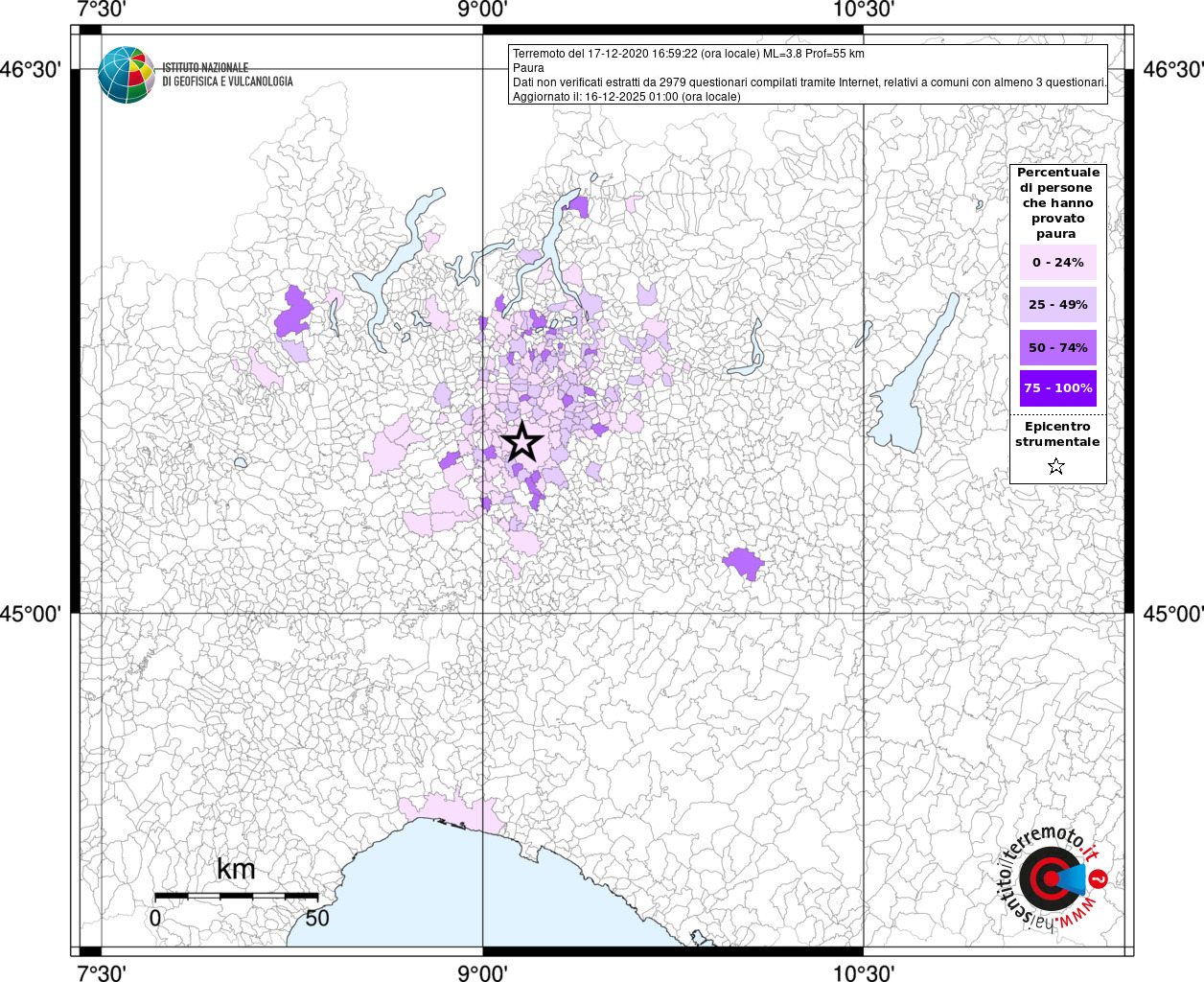Click the 'Istituto Nazionale di Geofisica e Vulcanologia' text

pos(227,75)
